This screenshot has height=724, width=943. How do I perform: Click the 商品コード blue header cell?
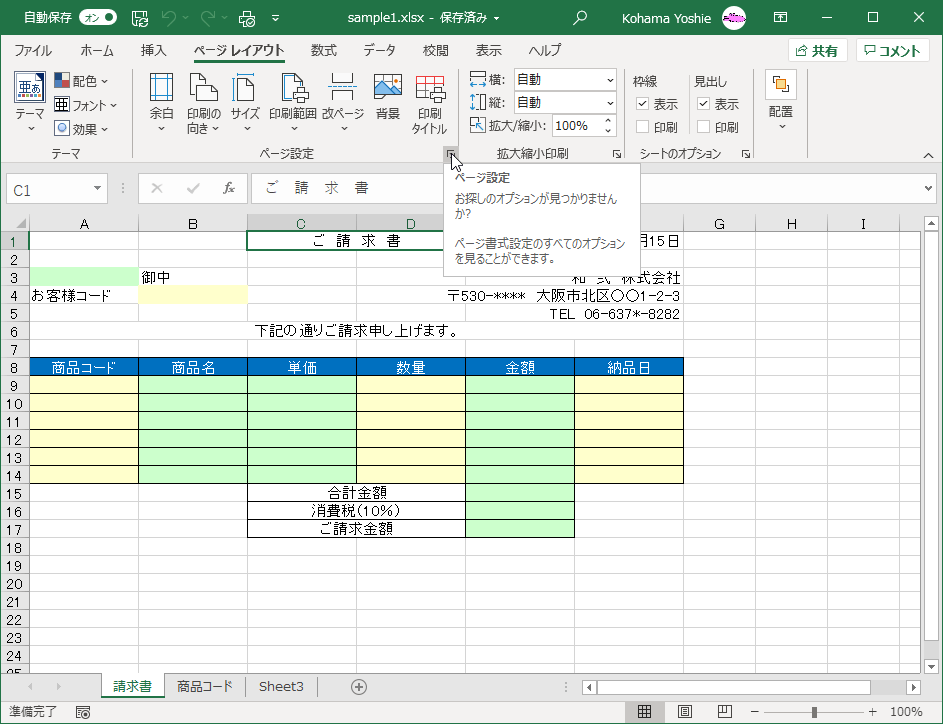point(84,367)
